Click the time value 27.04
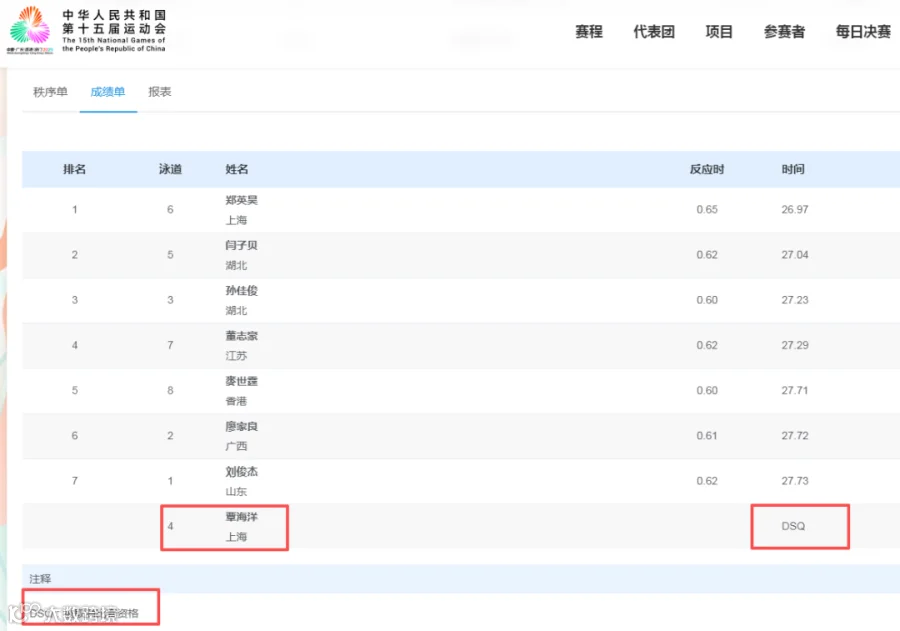Viewport: 900px width, 631px height. pyautogui.click(x=795, y=255)
